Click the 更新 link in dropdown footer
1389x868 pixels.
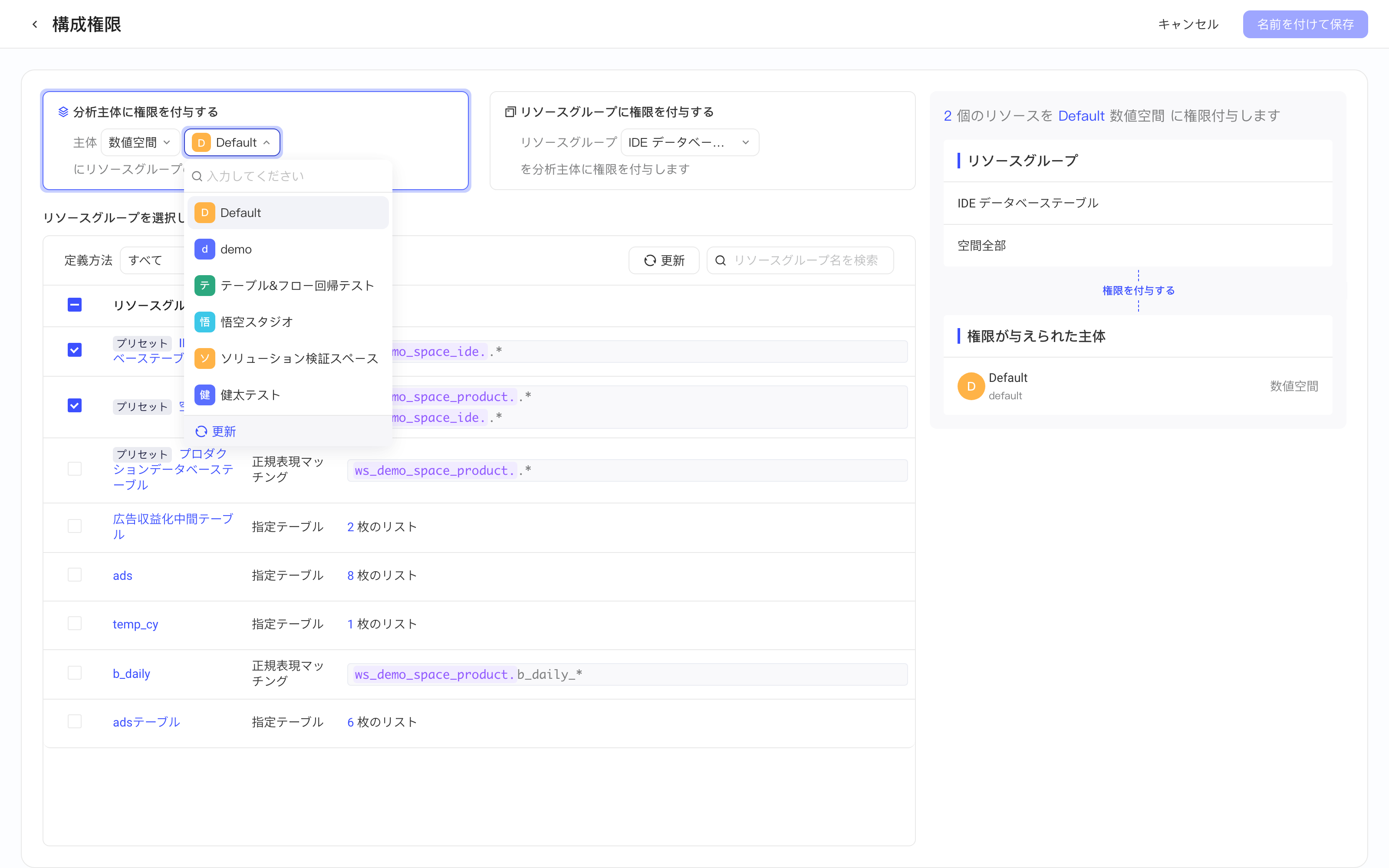coord(216,432)
